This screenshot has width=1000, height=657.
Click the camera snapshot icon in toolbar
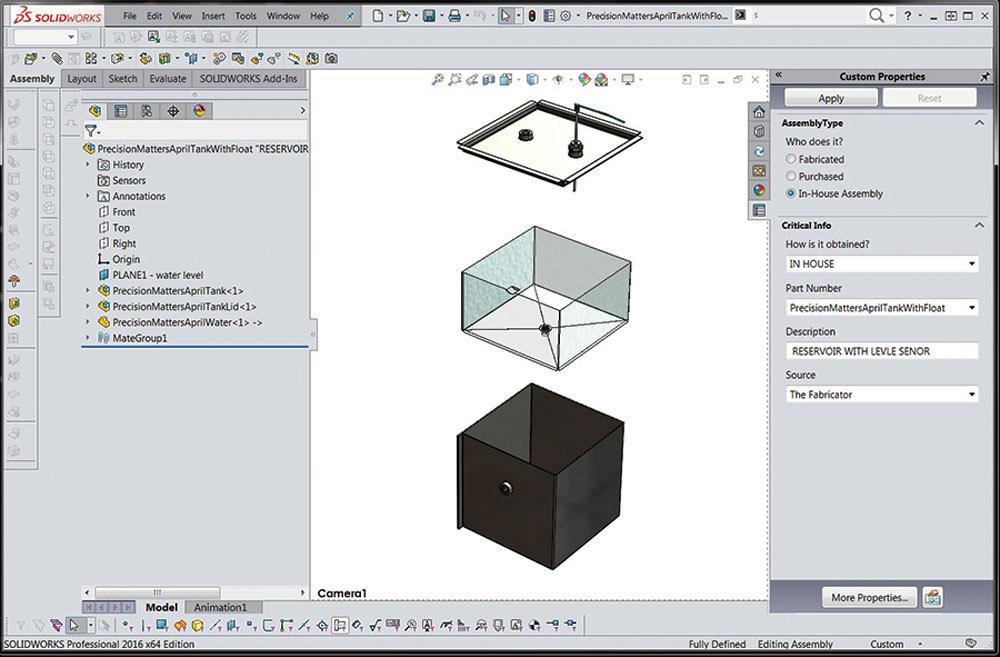[x=331, y=59]
